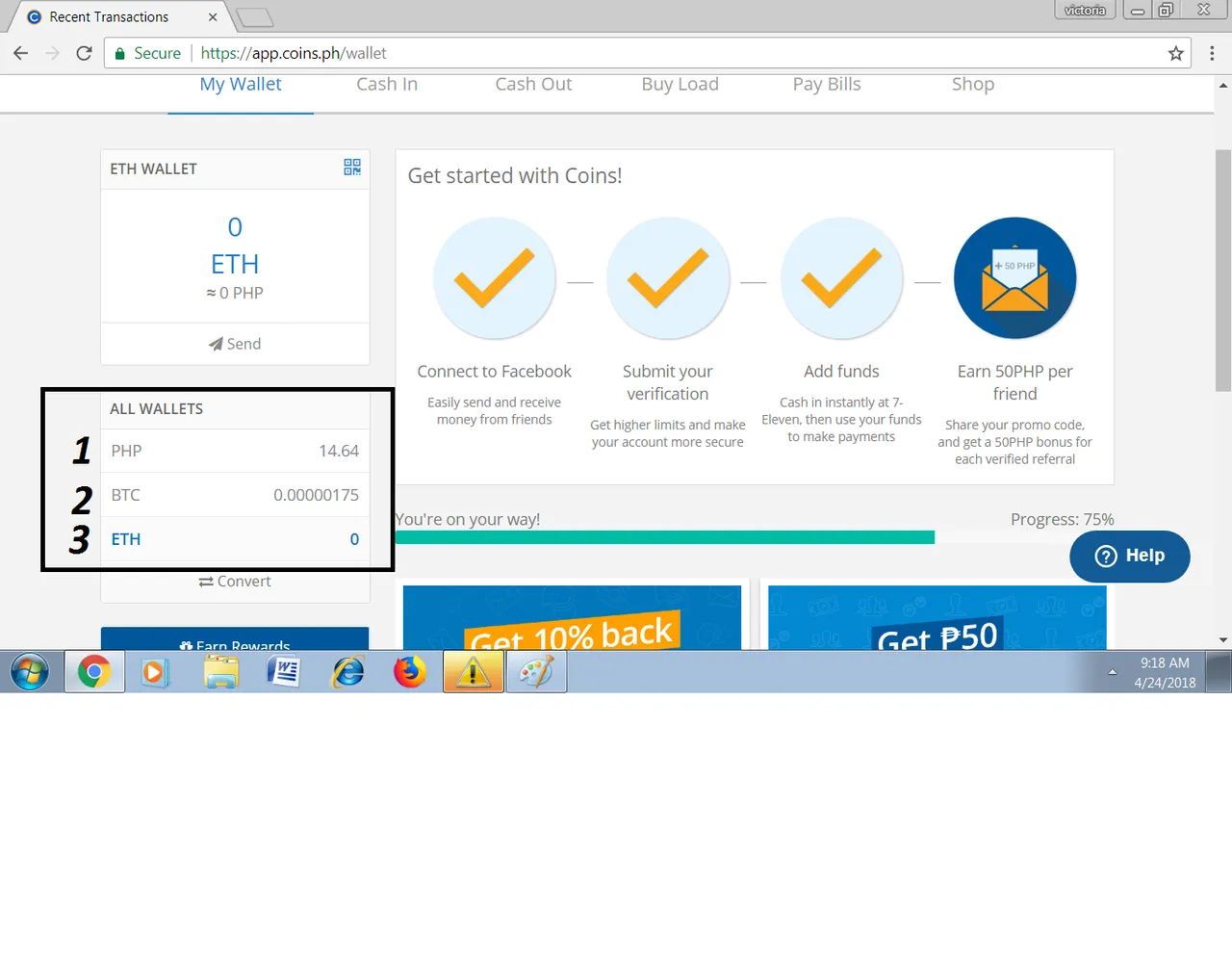Click the victoria profile button
The width and height of the screenshot is (1232, 960).
click(x=1085, y=10)
